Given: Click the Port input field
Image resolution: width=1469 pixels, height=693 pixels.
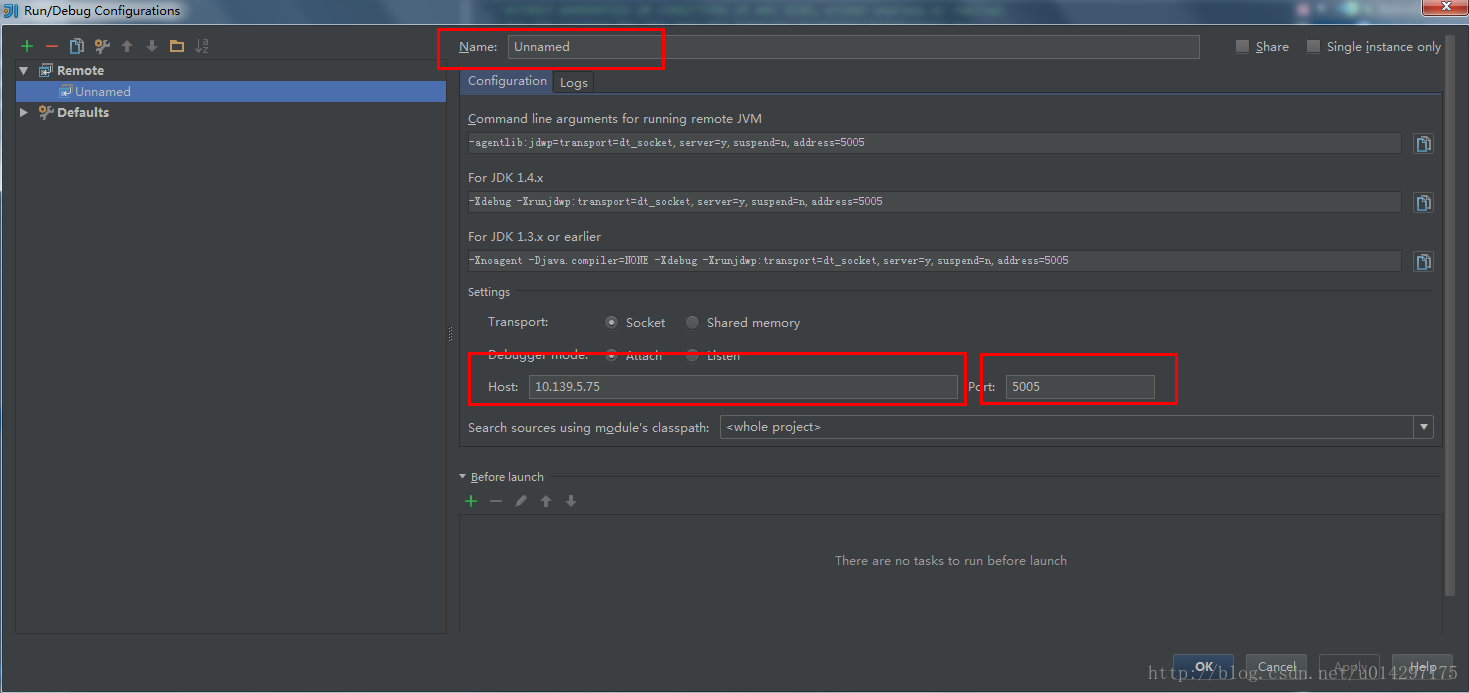Looking at the screenshot, I should pyautogui.click(x=1080, y=387).
